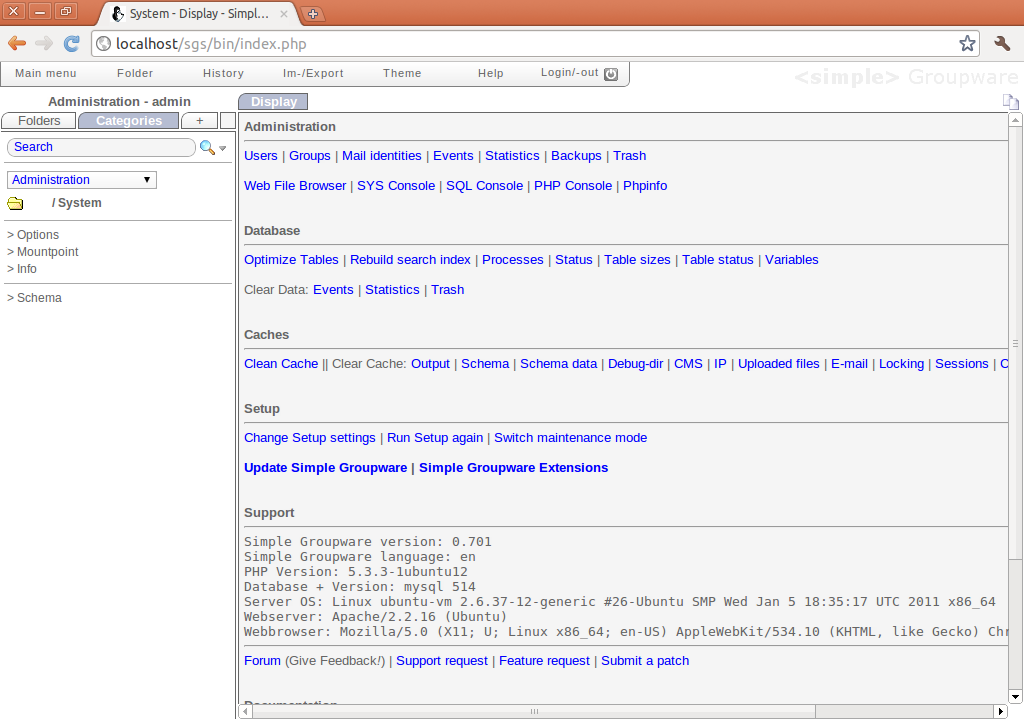1024x720 pixels.
Task: Open the Administration dropdown
Action: pos(82,180)
